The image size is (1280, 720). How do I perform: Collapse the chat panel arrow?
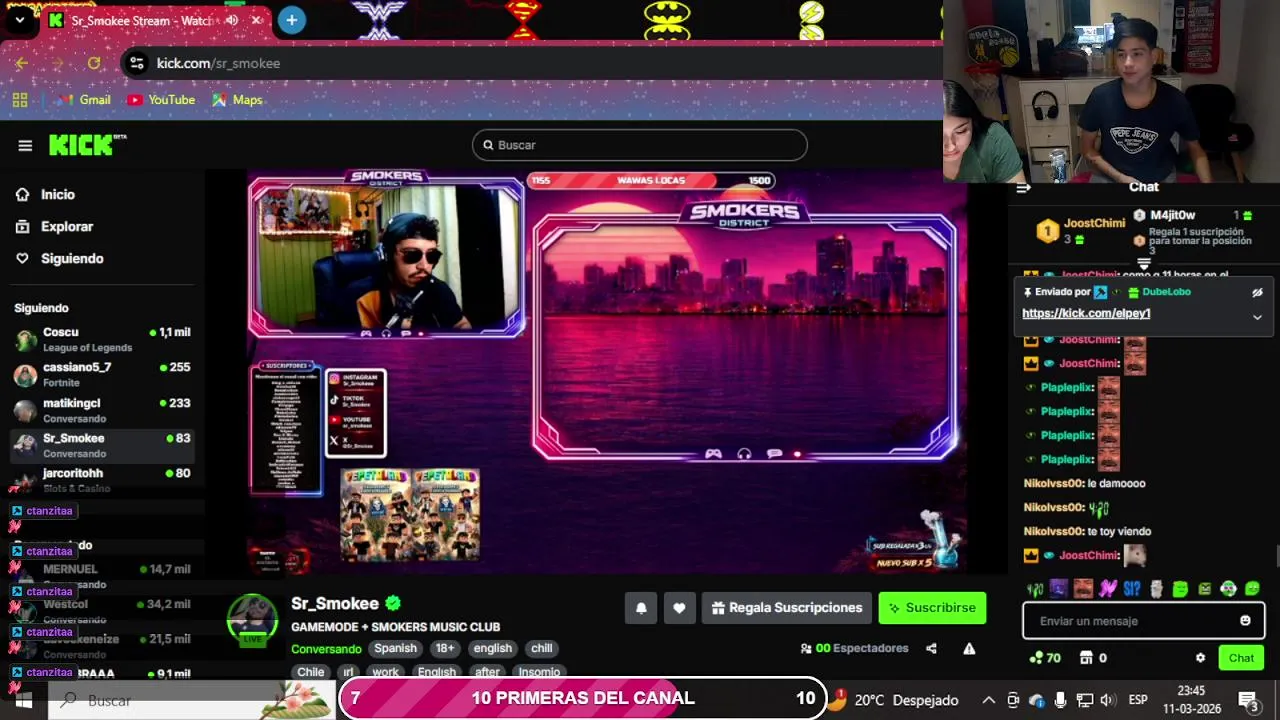pyautogui.click(x=1023, y=187)
